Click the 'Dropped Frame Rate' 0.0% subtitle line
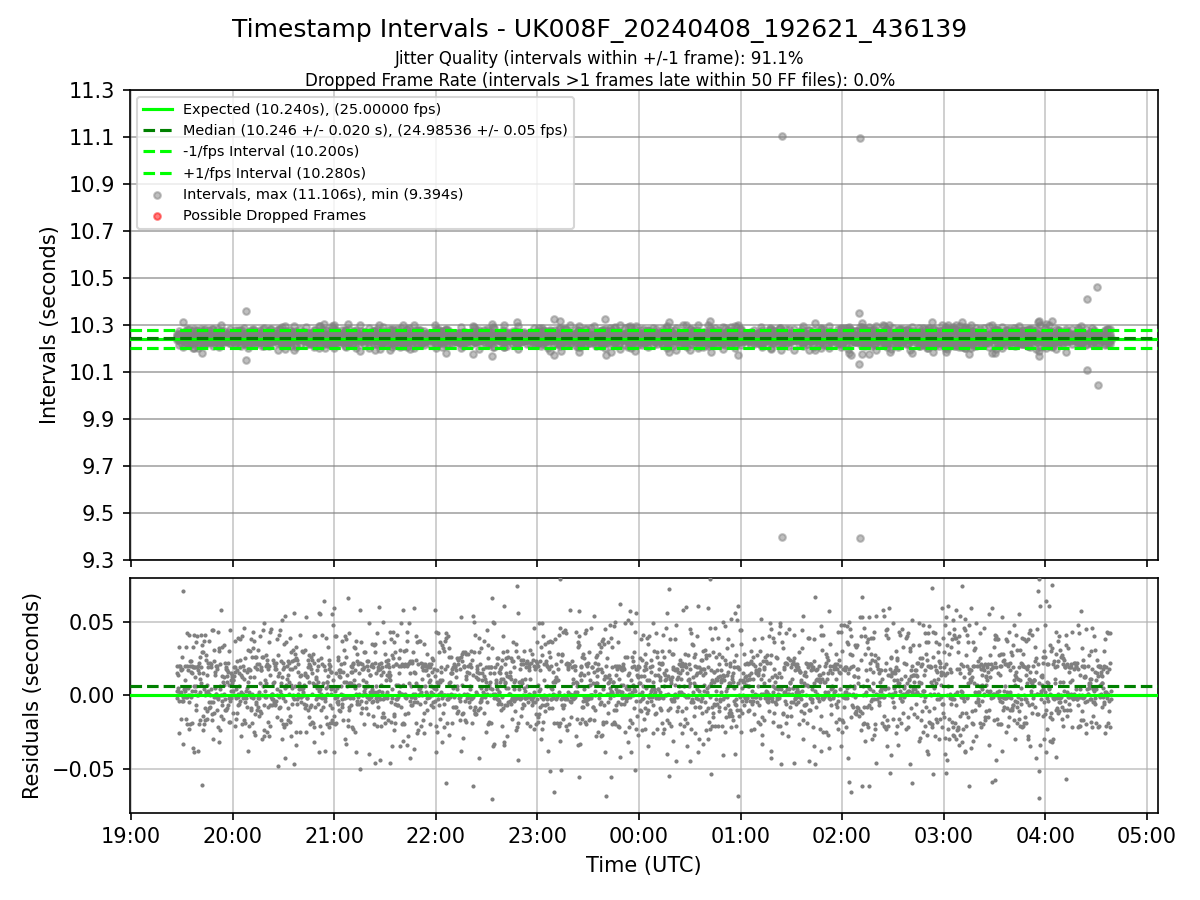 coord(599,80)
